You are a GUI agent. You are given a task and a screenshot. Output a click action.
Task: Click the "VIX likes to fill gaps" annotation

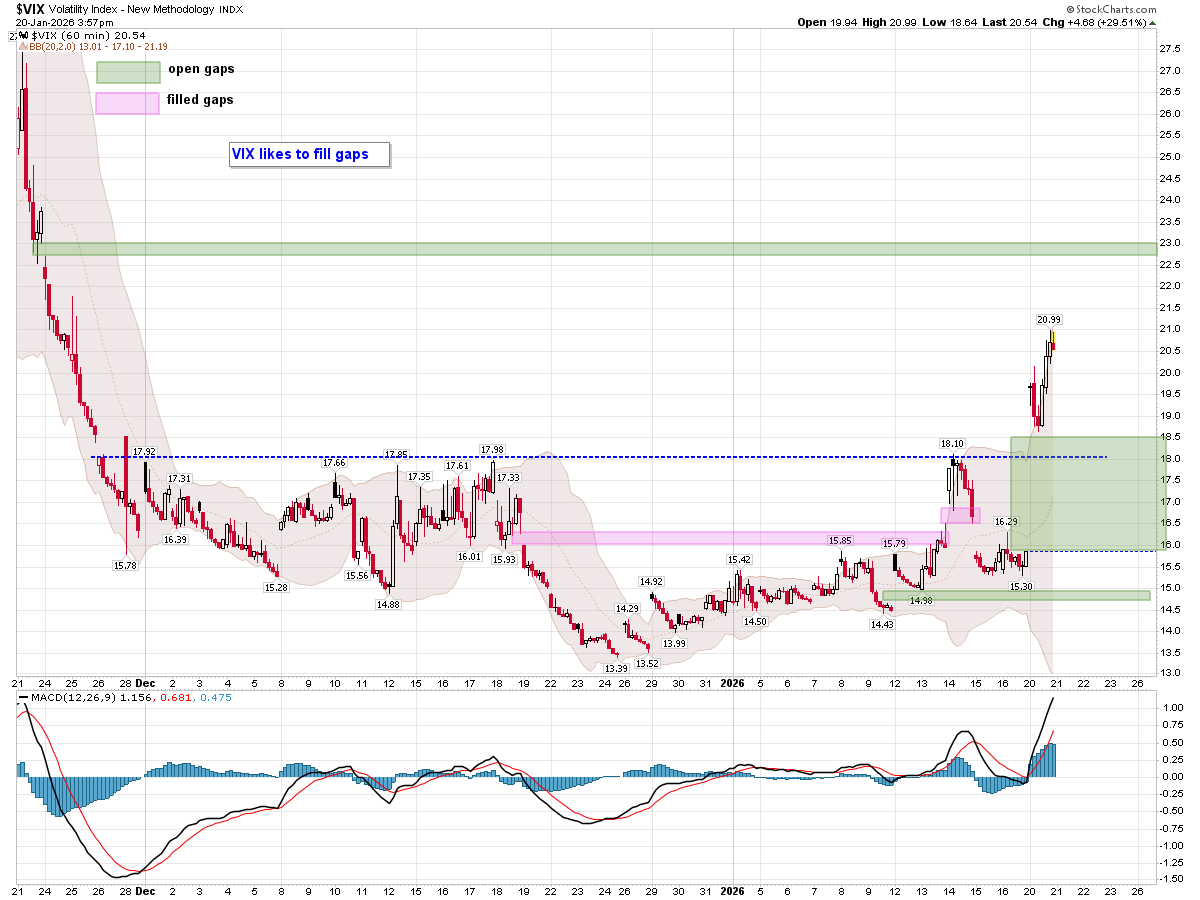[308, 154]
